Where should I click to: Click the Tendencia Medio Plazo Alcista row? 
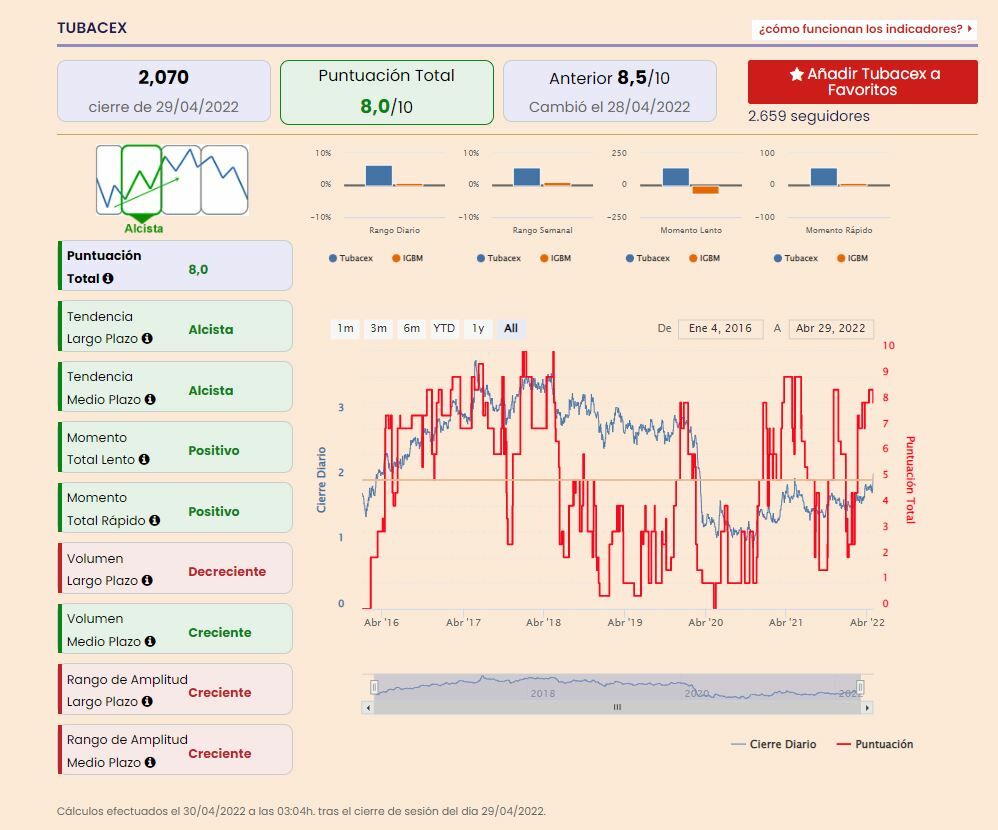[175, 387]
